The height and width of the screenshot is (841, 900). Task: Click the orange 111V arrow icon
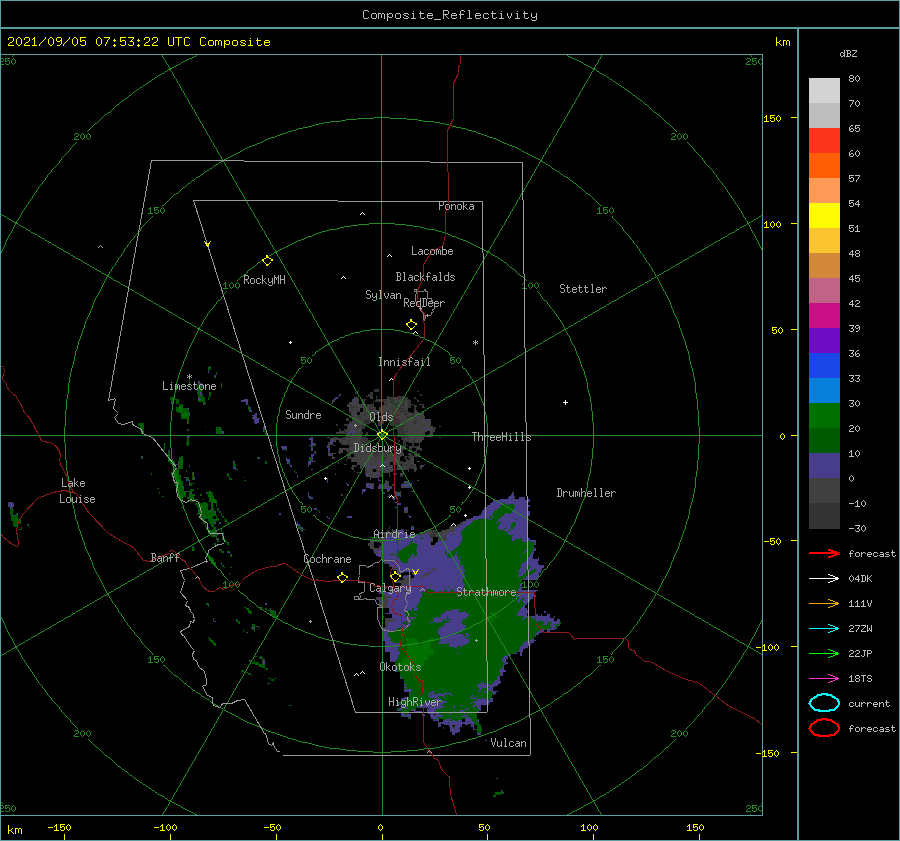[x=824, y=603]
